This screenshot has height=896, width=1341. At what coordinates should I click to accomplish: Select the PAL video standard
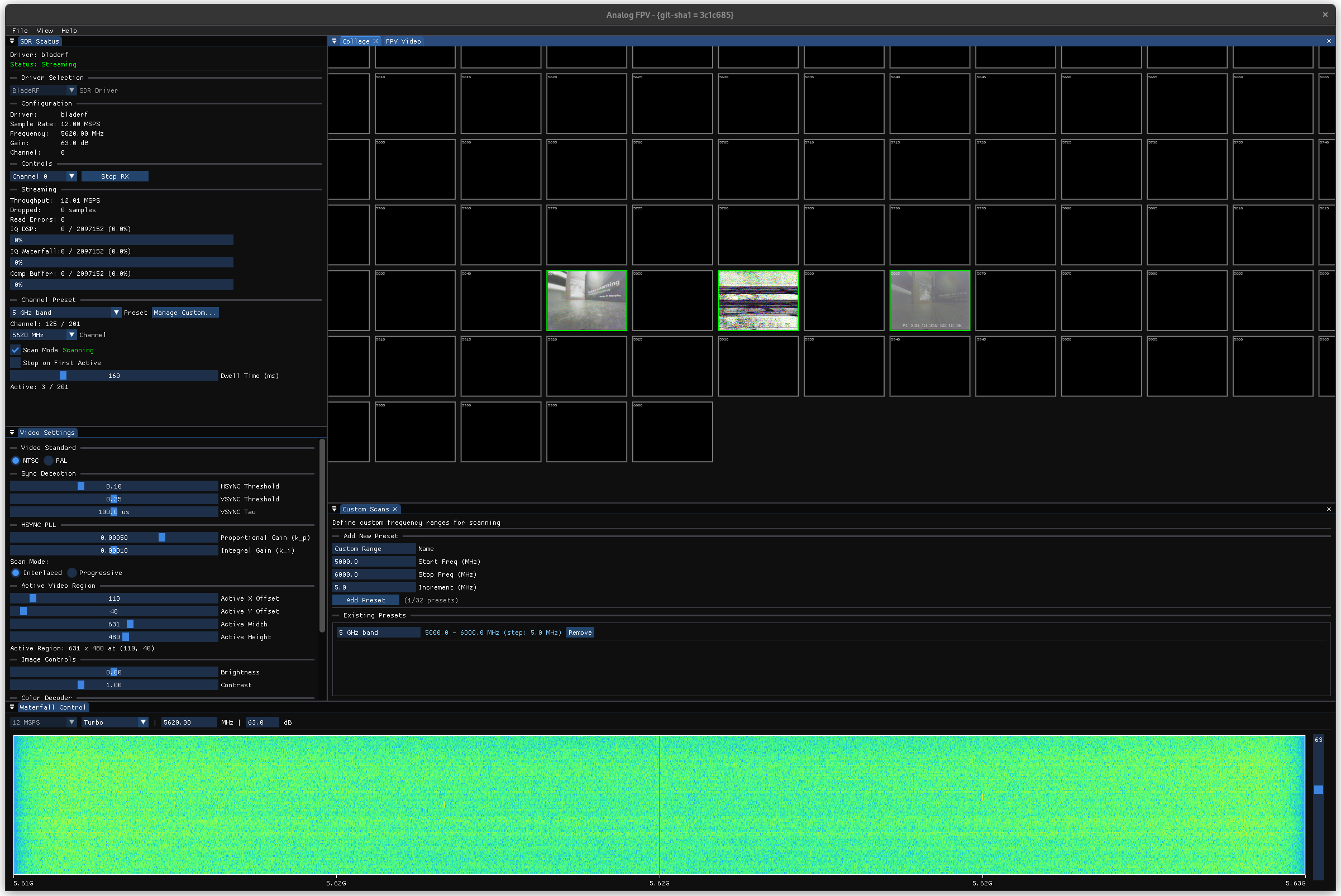click(x=49, y=461)
